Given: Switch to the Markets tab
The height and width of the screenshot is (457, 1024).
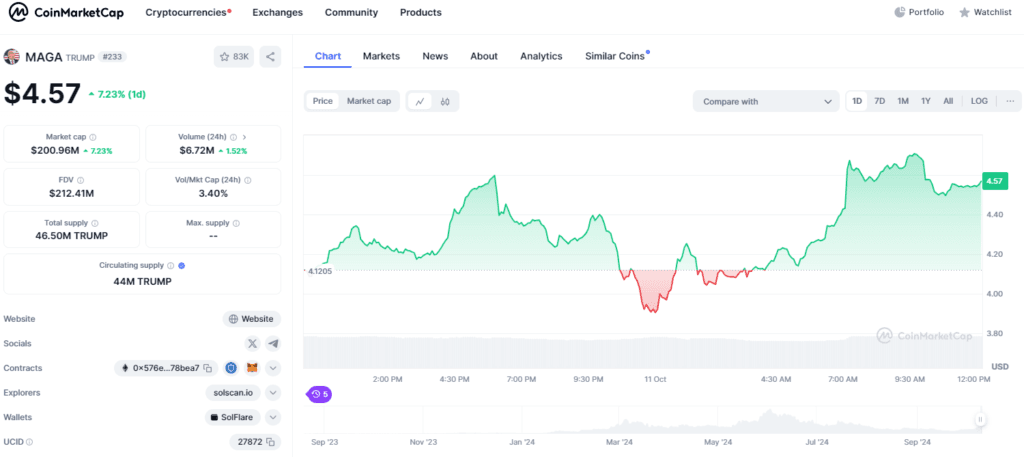Looking at the screenshot, I should [x=381, y=56].
